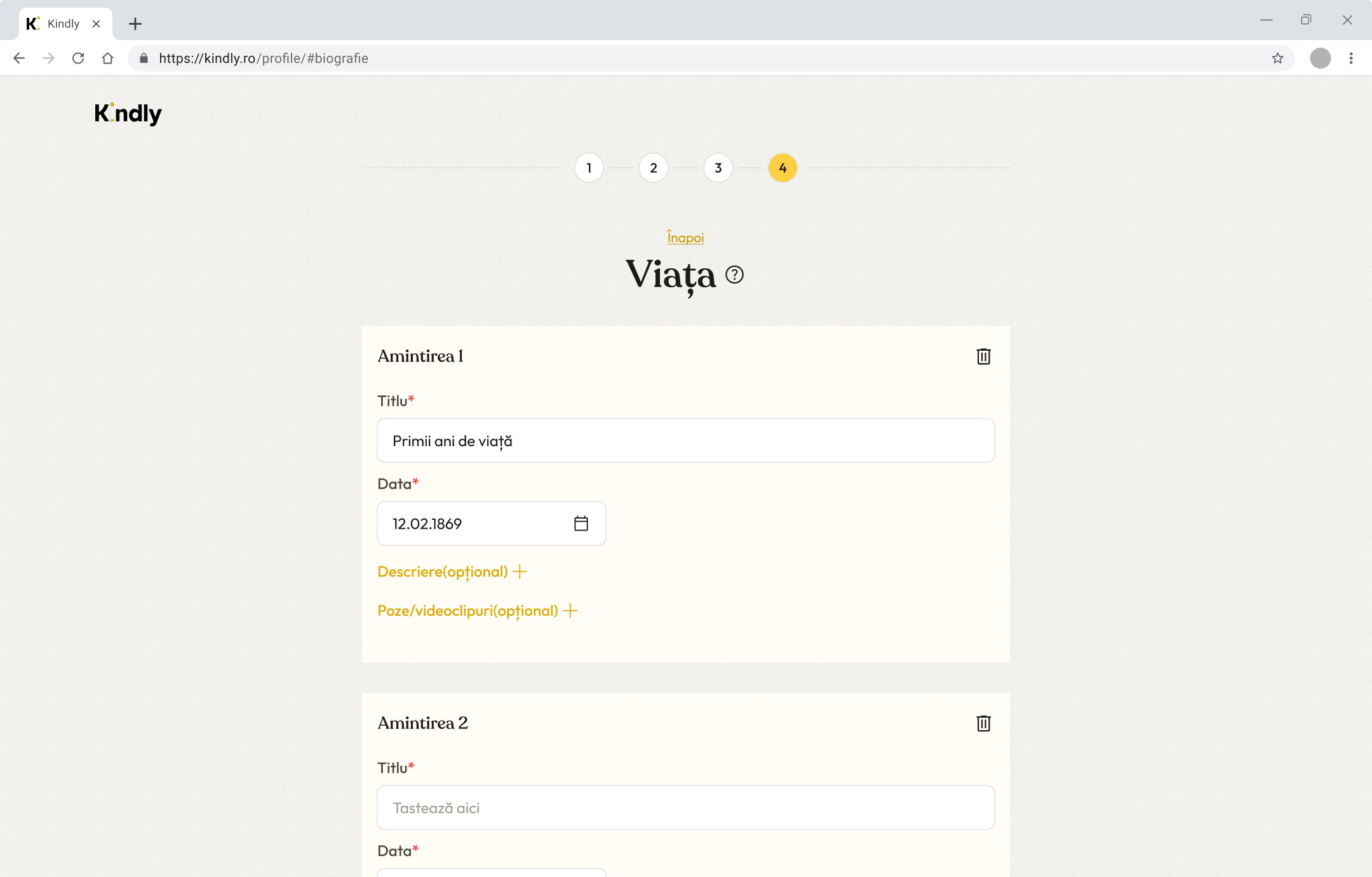Image resolution: width=1372 pixels, height=877 pixels.
Task: Select step 3 in the stepper
Action: click(718, 168)
